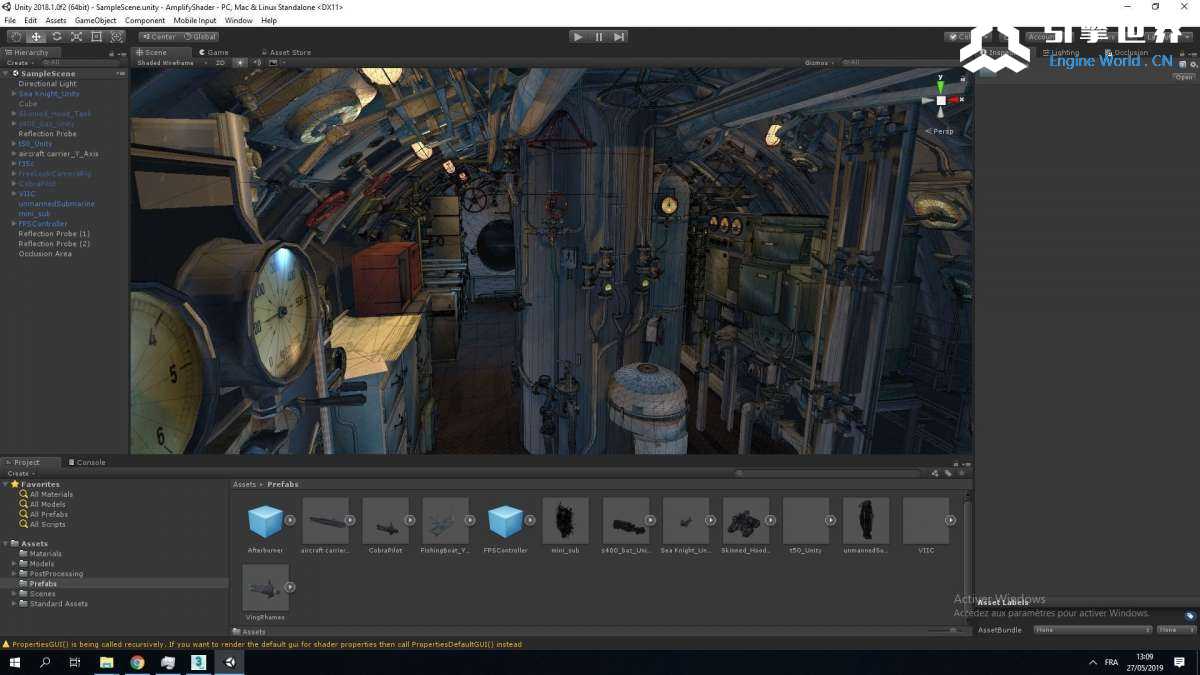Open the GameObject menu
This screenshot has height=675, width=1200.
96,20
